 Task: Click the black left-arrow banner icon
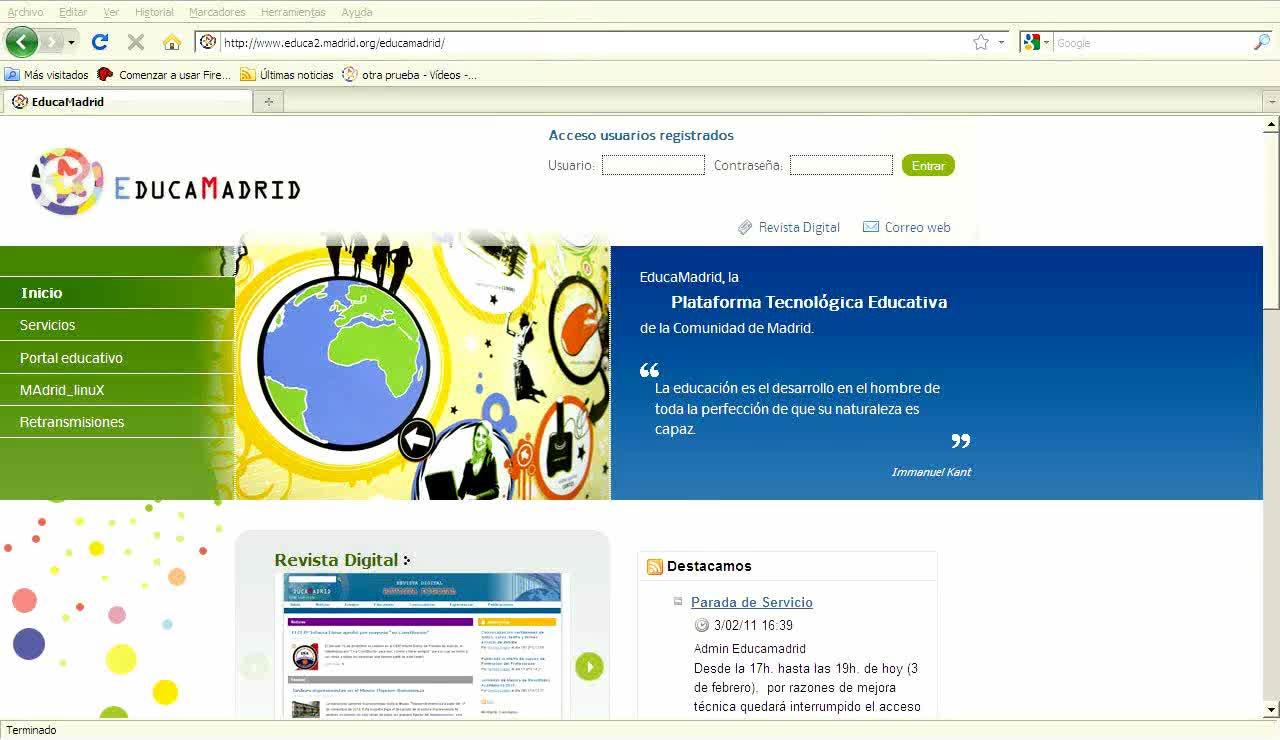pos(416,440)
